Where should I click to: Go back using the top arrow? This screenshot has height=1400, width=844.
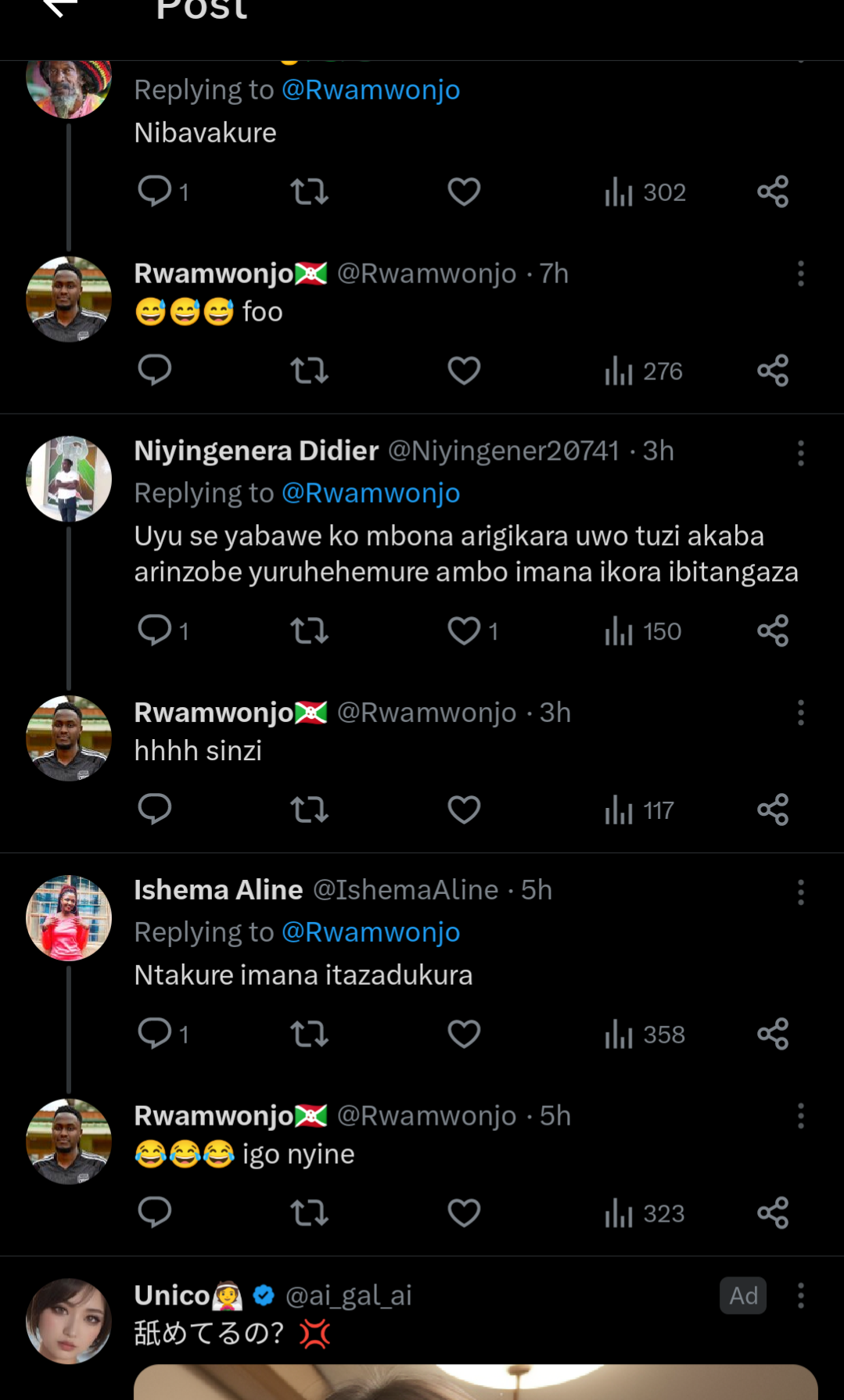coord(59,8)
